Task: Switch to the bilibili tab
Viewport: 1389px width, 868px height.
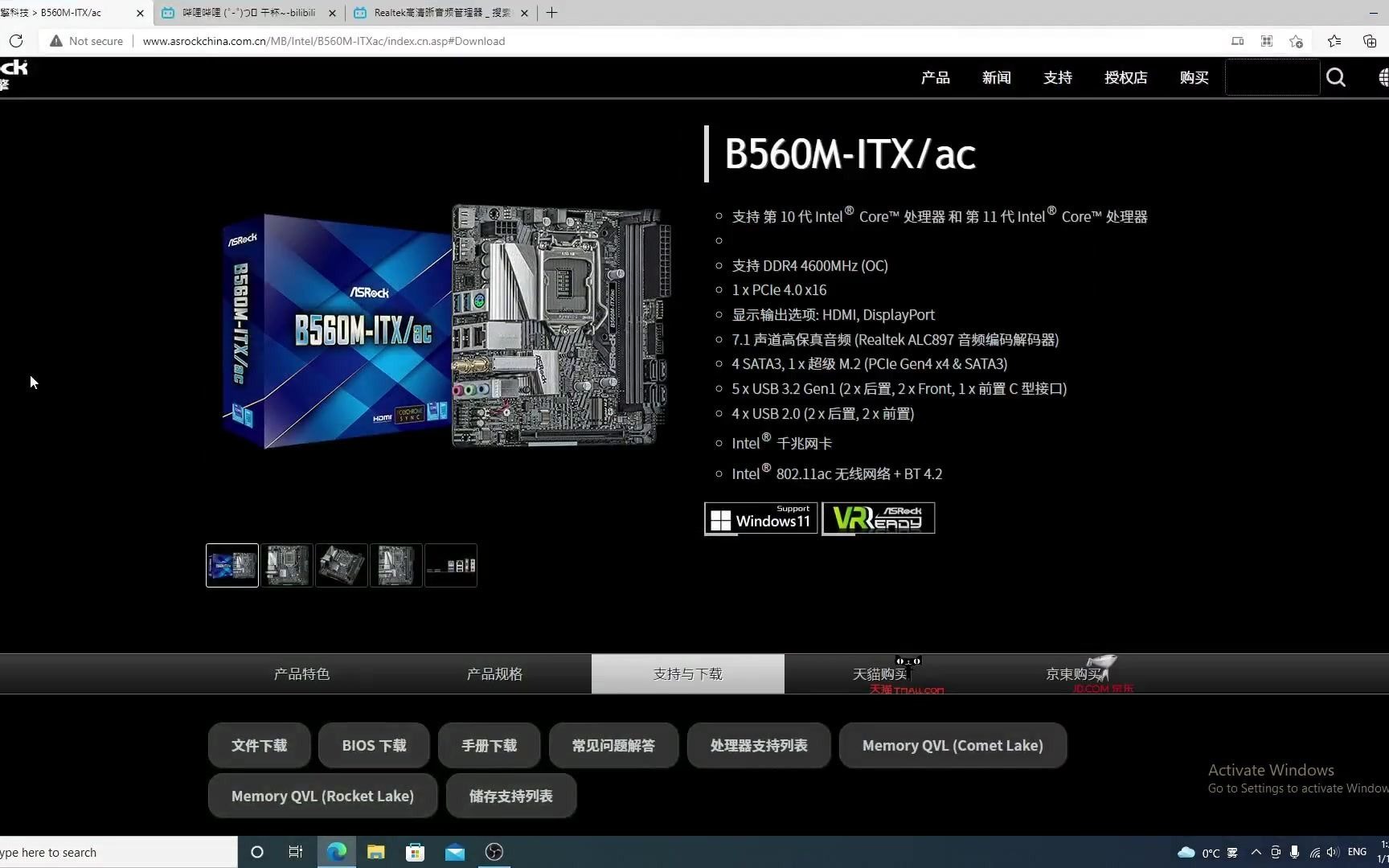Action: (249, 13)
